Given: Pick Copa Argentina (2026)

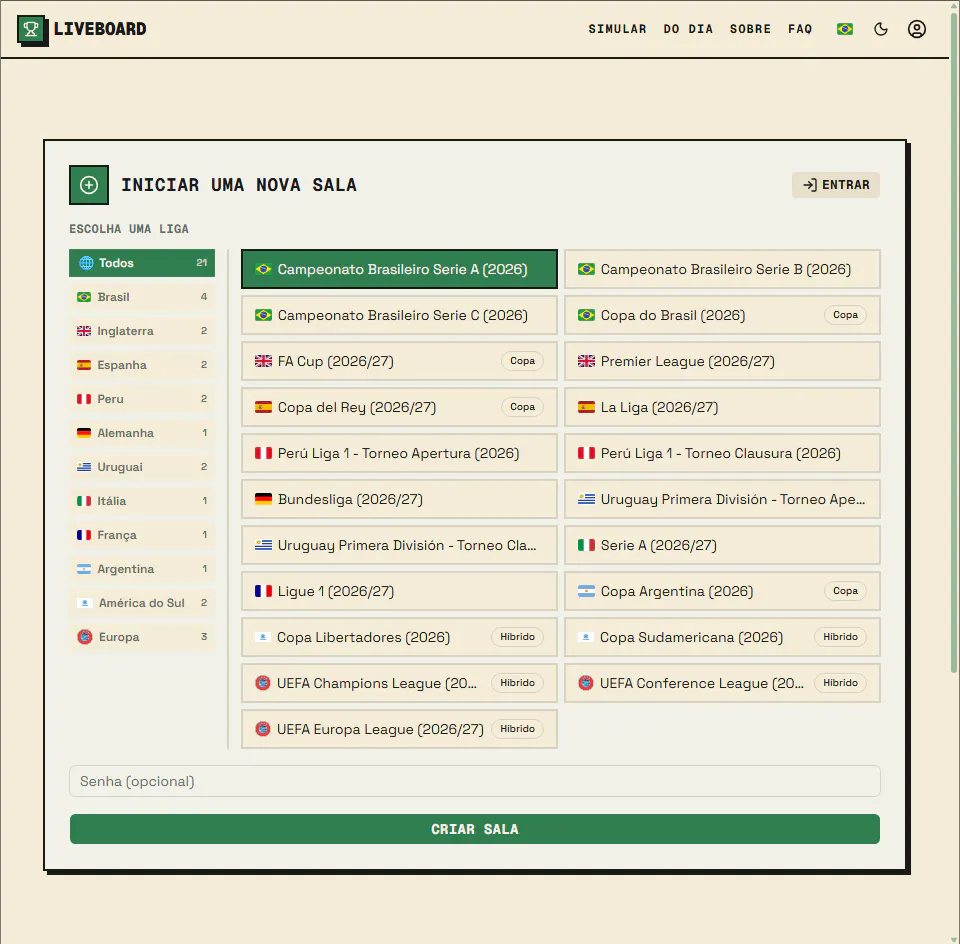Looking at the screenshot, I should 722,591.
